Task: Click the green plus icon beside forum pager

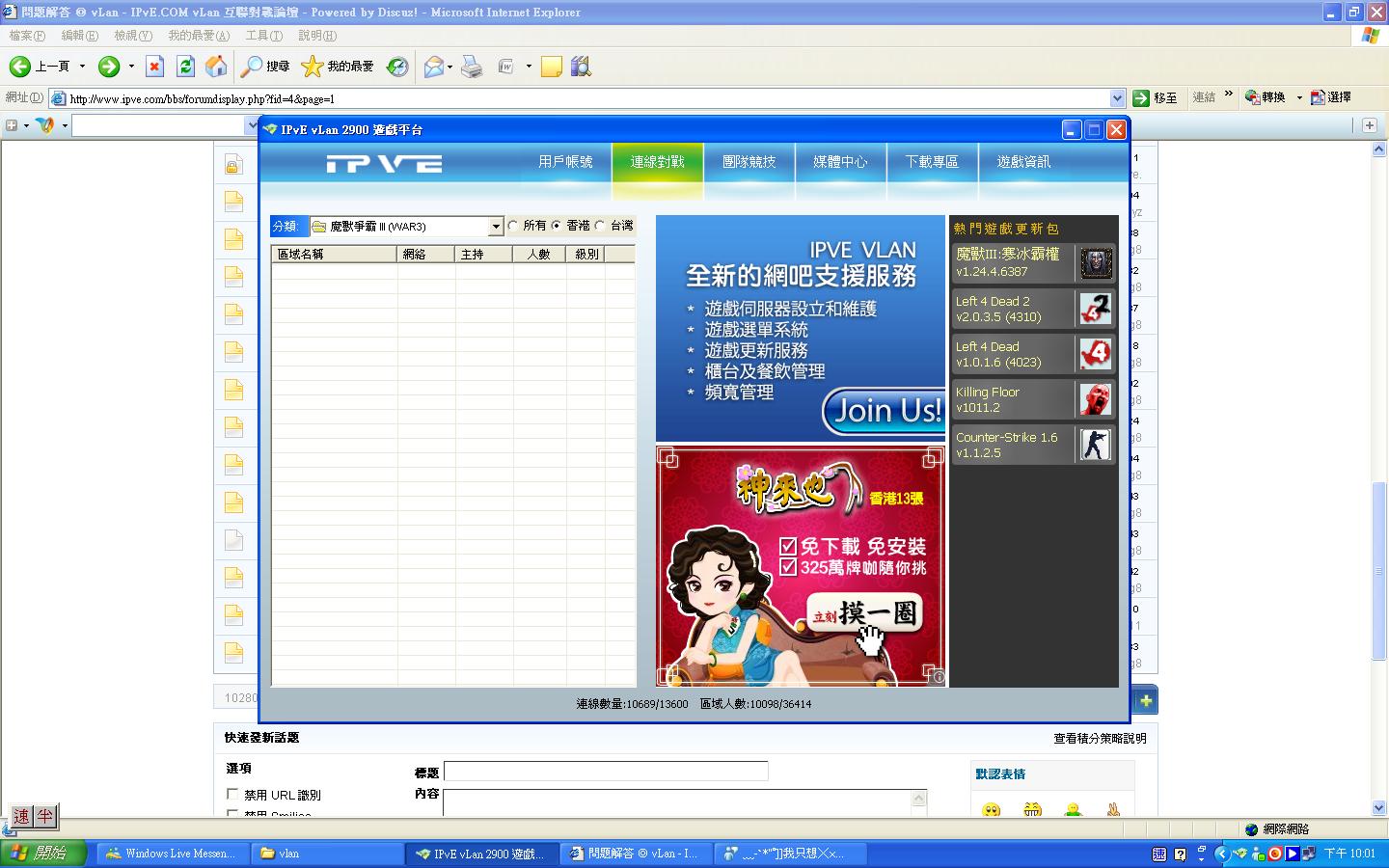Action: pos(1145,700)
